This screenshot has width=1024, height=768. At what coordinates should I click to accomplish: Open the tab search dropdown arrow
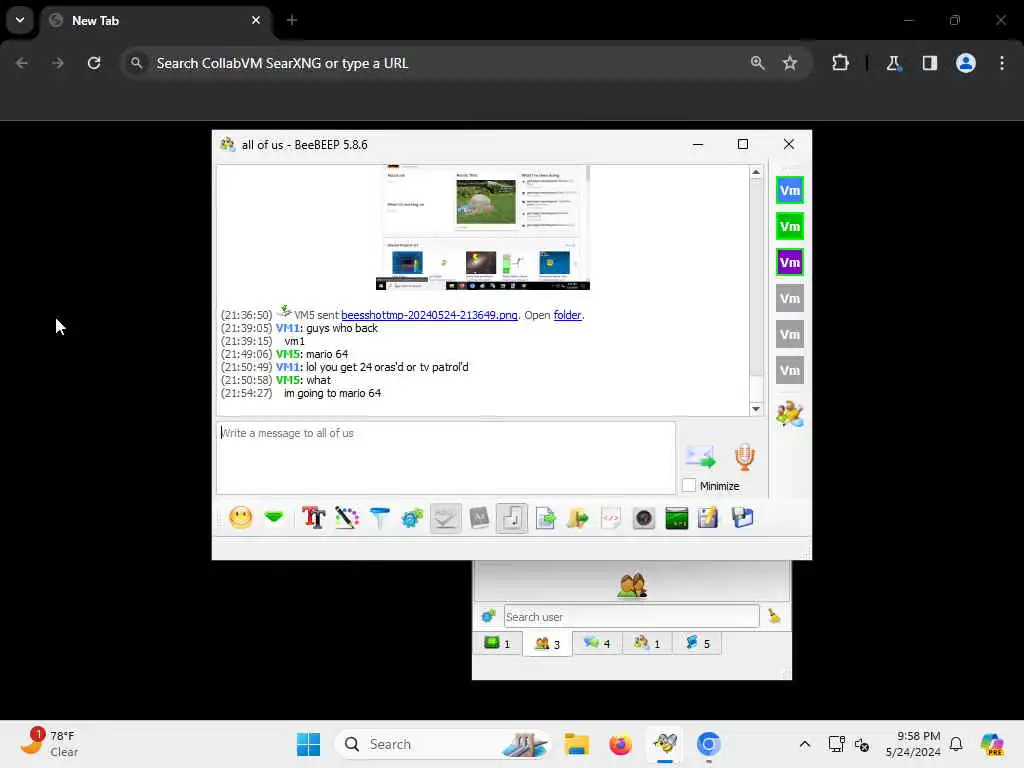pyautogui.click(x=20, y=20)
